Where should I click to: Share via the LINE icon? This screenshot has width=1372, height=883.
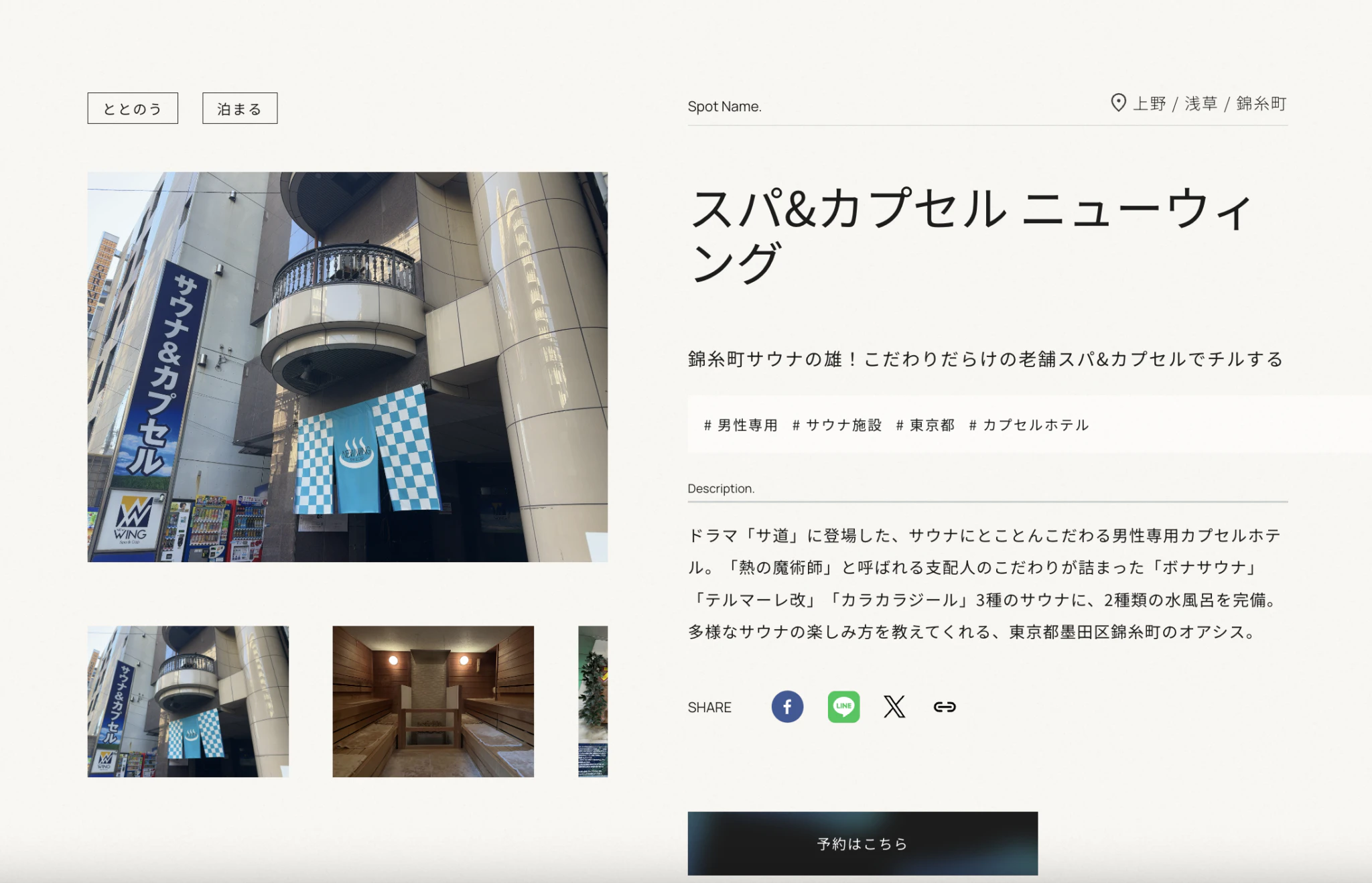(843, 707)
